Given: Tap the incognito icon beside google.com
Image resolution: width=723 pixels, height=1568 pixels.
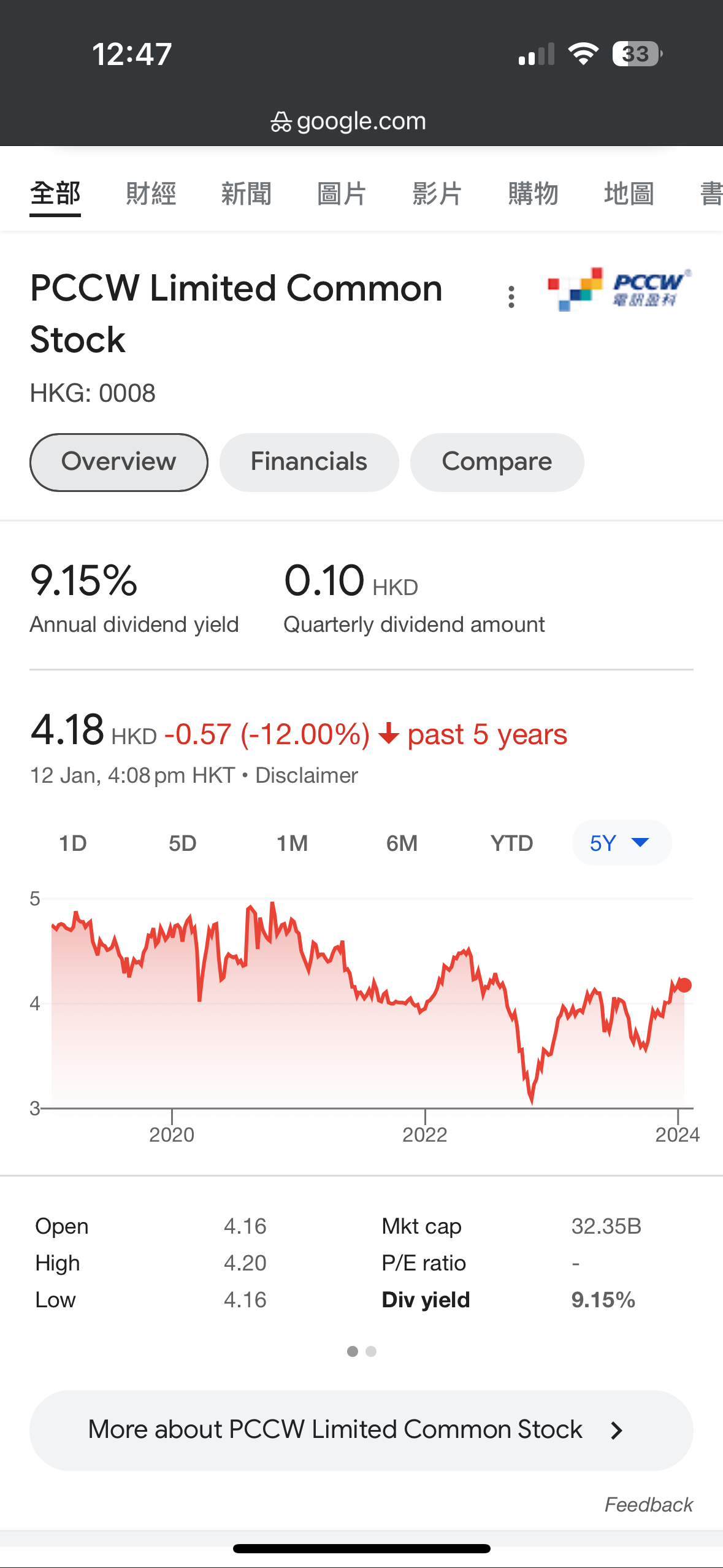Looking at the screenshot, I should point(281,121).
